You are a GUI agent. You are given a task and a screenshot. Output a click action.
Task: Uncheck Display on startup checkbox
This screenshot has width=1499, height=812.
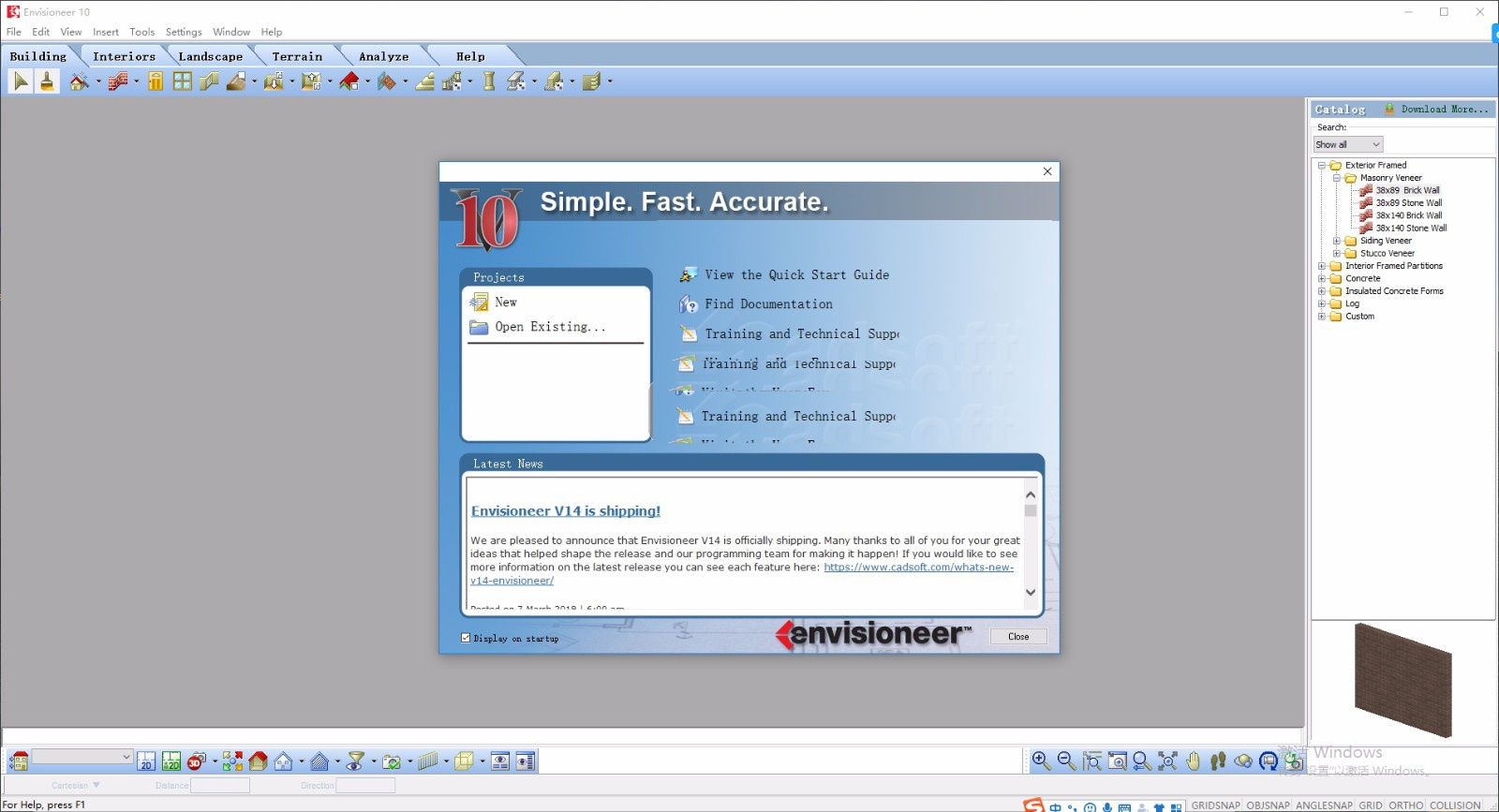466,638
